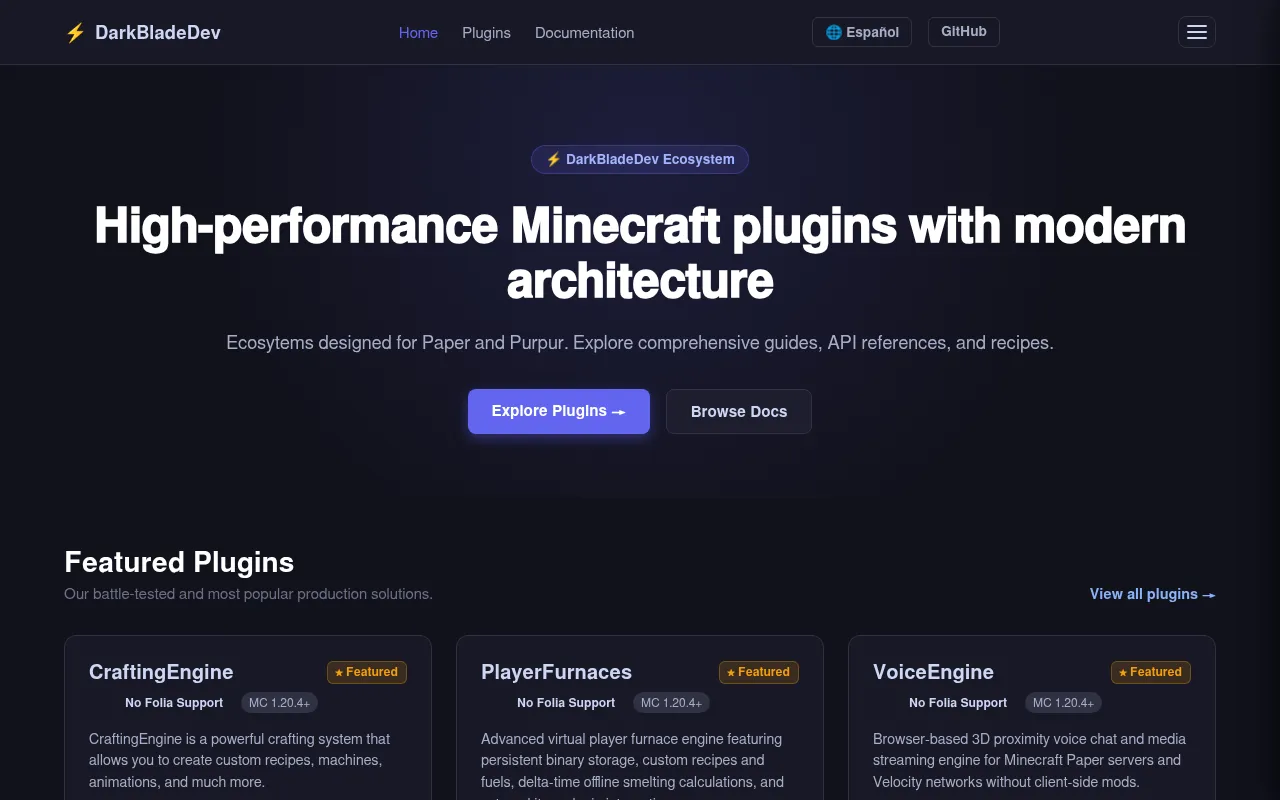Open the GitHub link
This screenshot has width=1280, height=800.
(964, 32)
